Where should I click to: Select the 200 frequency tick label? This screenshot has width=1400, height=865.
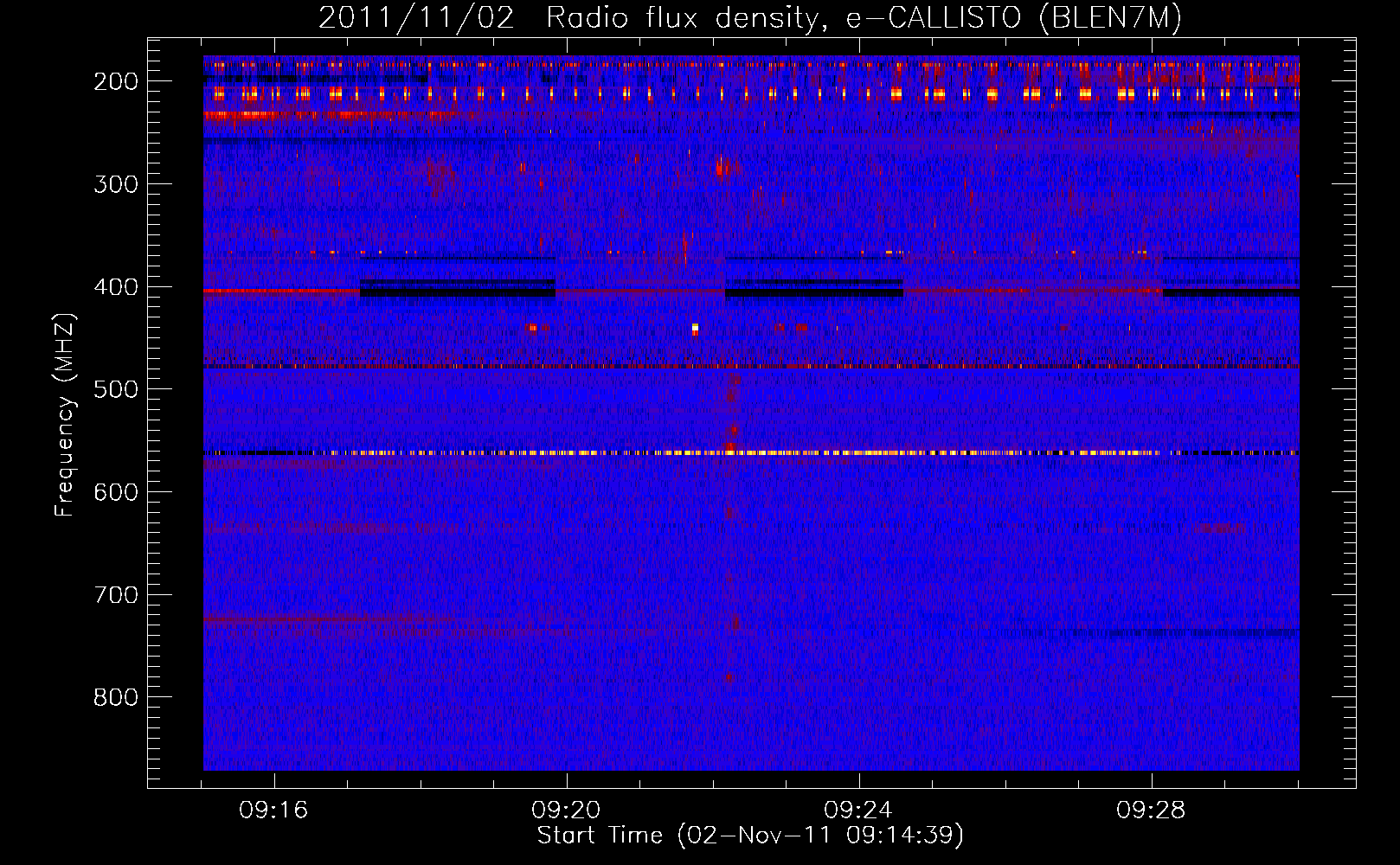[x=116, y=81]
